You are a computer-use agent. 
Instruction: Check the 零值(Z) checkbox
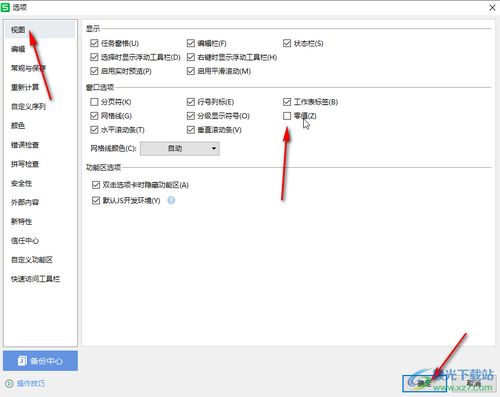click(x=287, y=116)
